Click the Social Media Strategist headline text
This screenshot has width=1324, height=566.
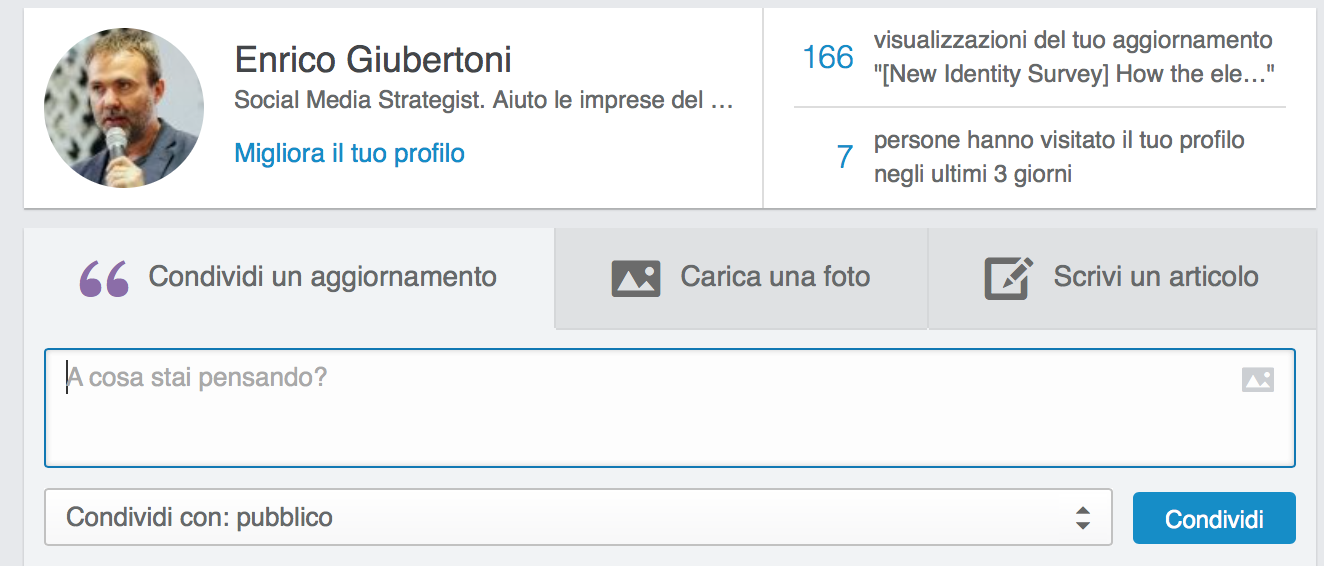click(x=484, y=101)
